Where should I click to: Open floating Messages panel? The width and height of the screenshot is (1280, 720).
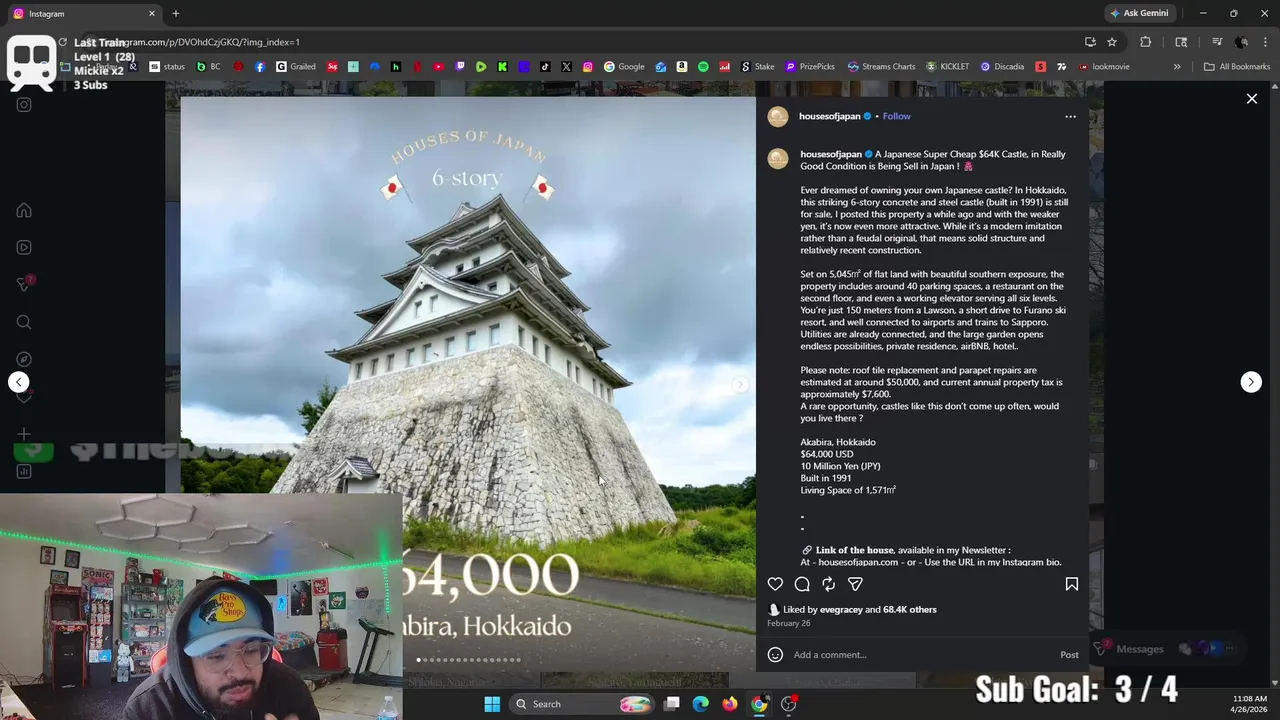[x=1168, y=649]
